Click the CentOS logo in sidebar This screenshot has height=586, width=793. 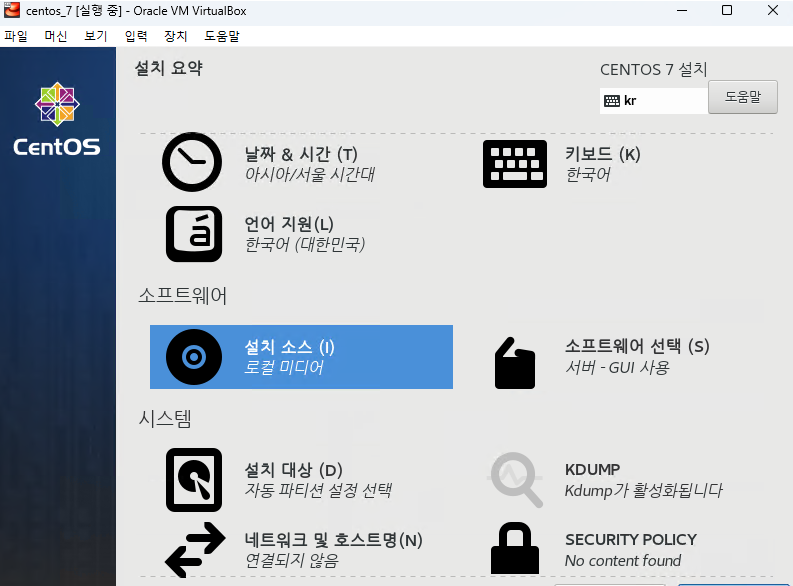[57, 119]
